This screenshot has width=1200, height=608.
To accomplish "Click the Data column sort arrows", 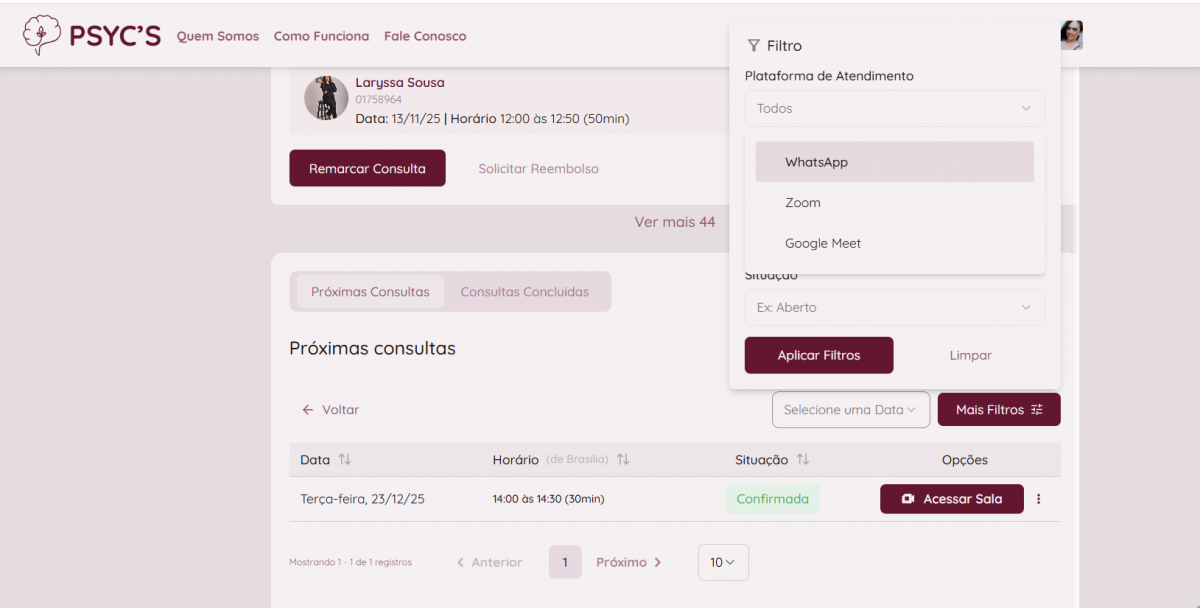I will [x=345, y=460].
